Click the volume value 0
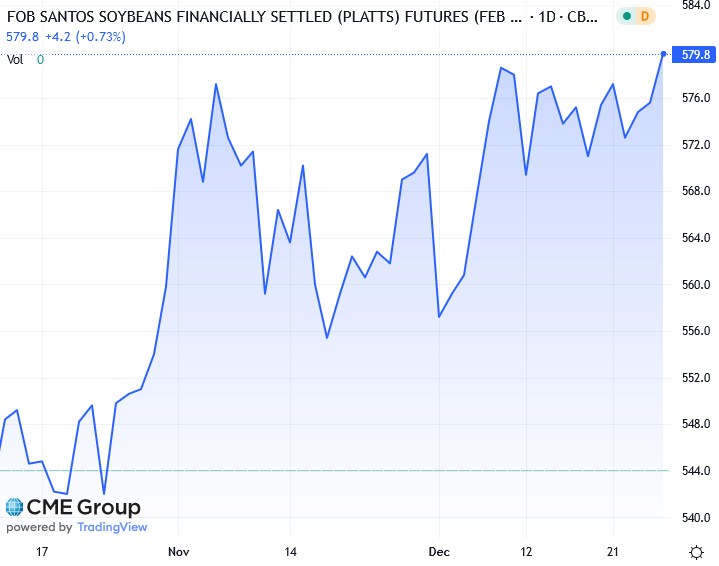This screenshot has height=566, width=719. click(x=40, y=59)
